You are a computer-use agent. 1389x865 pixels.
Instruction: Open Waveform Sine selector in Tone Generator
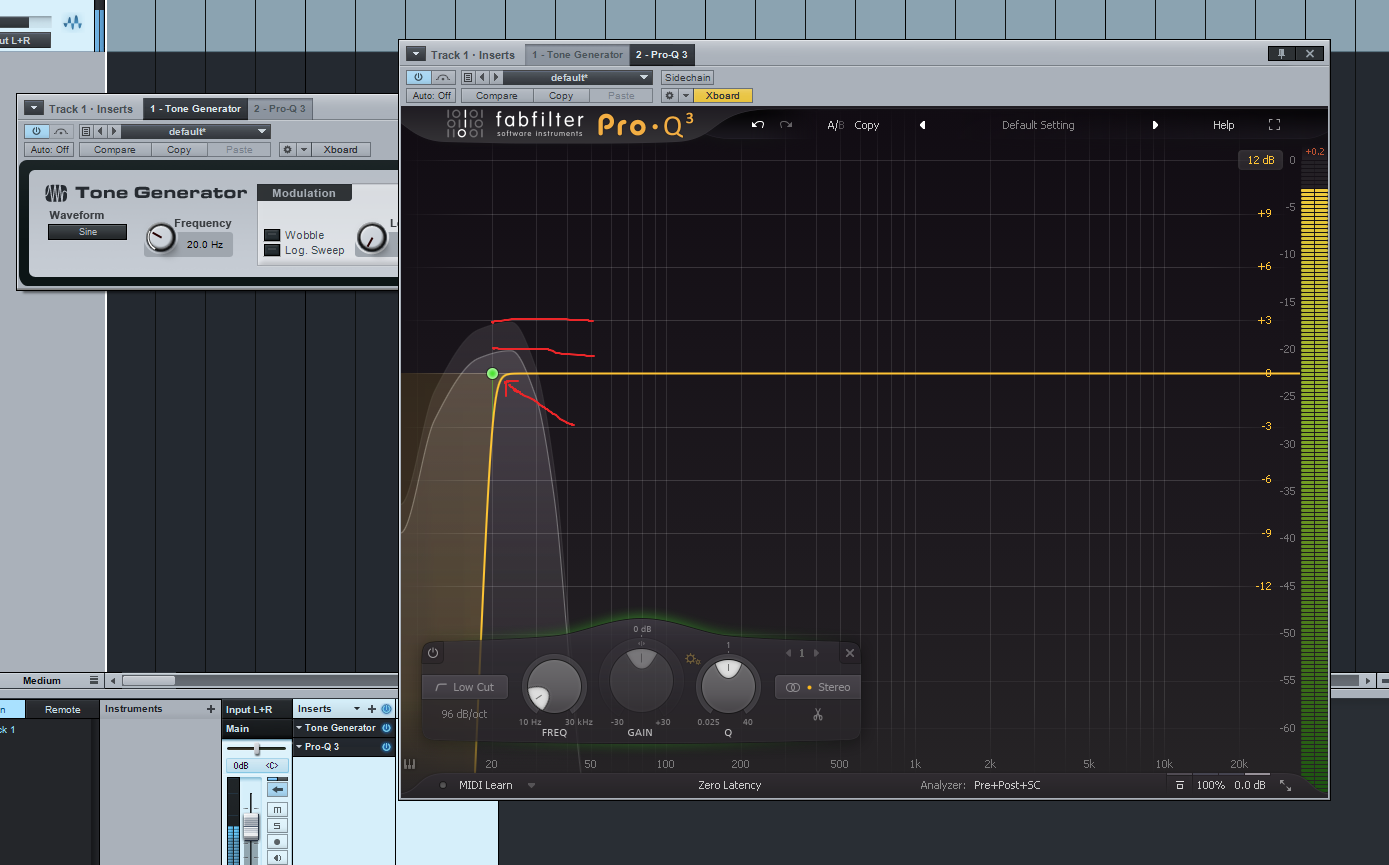(x=88, y=232)
